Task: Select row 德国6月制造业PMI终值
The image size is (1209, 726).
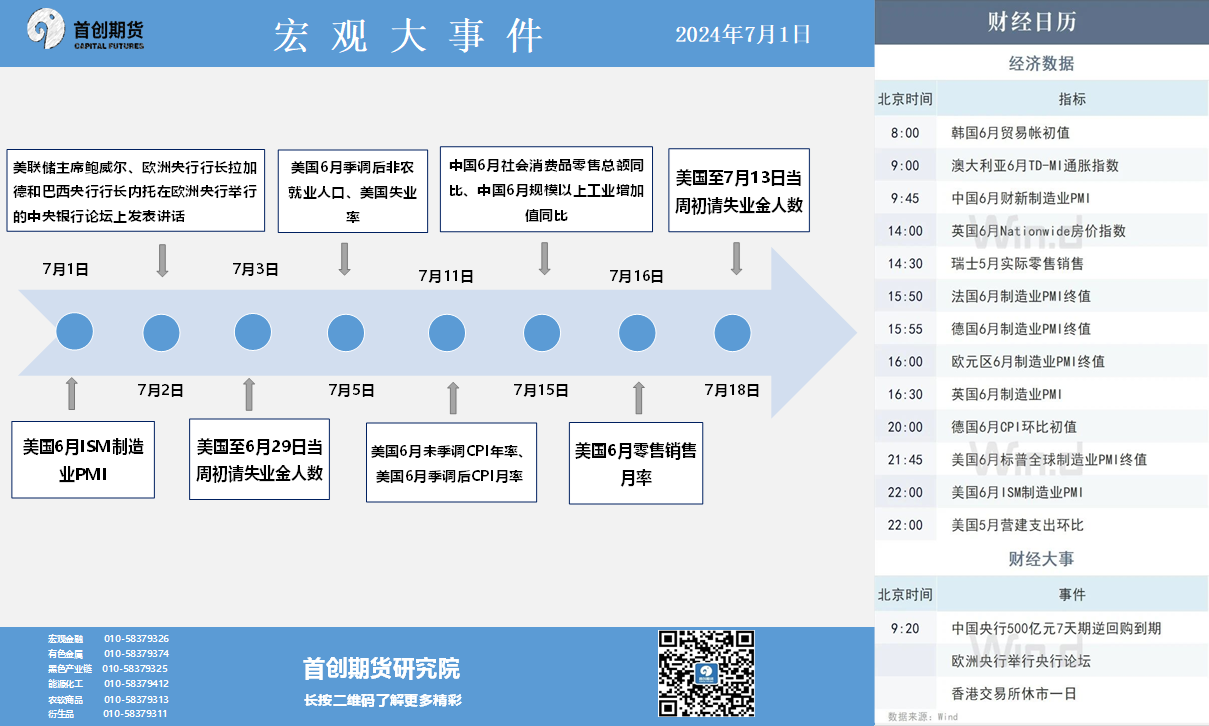Action: (1042, 328)
